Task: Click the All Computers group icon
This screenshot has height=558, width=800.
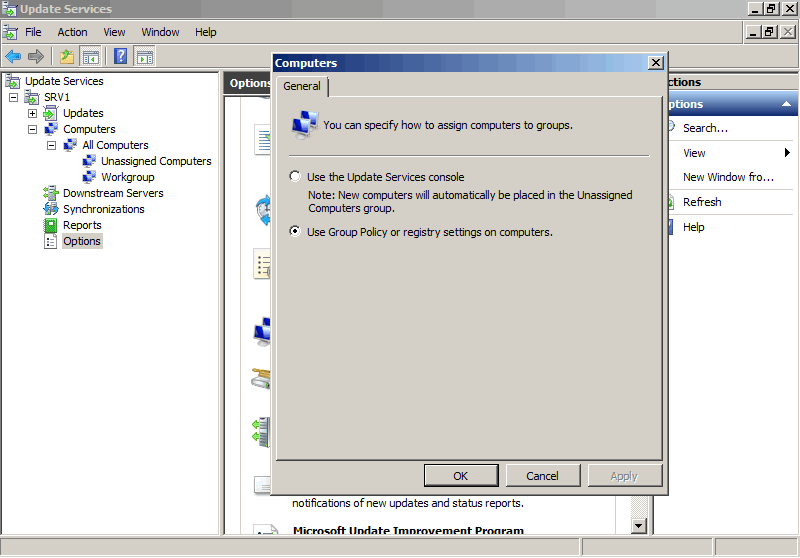Action: [70, 145]
